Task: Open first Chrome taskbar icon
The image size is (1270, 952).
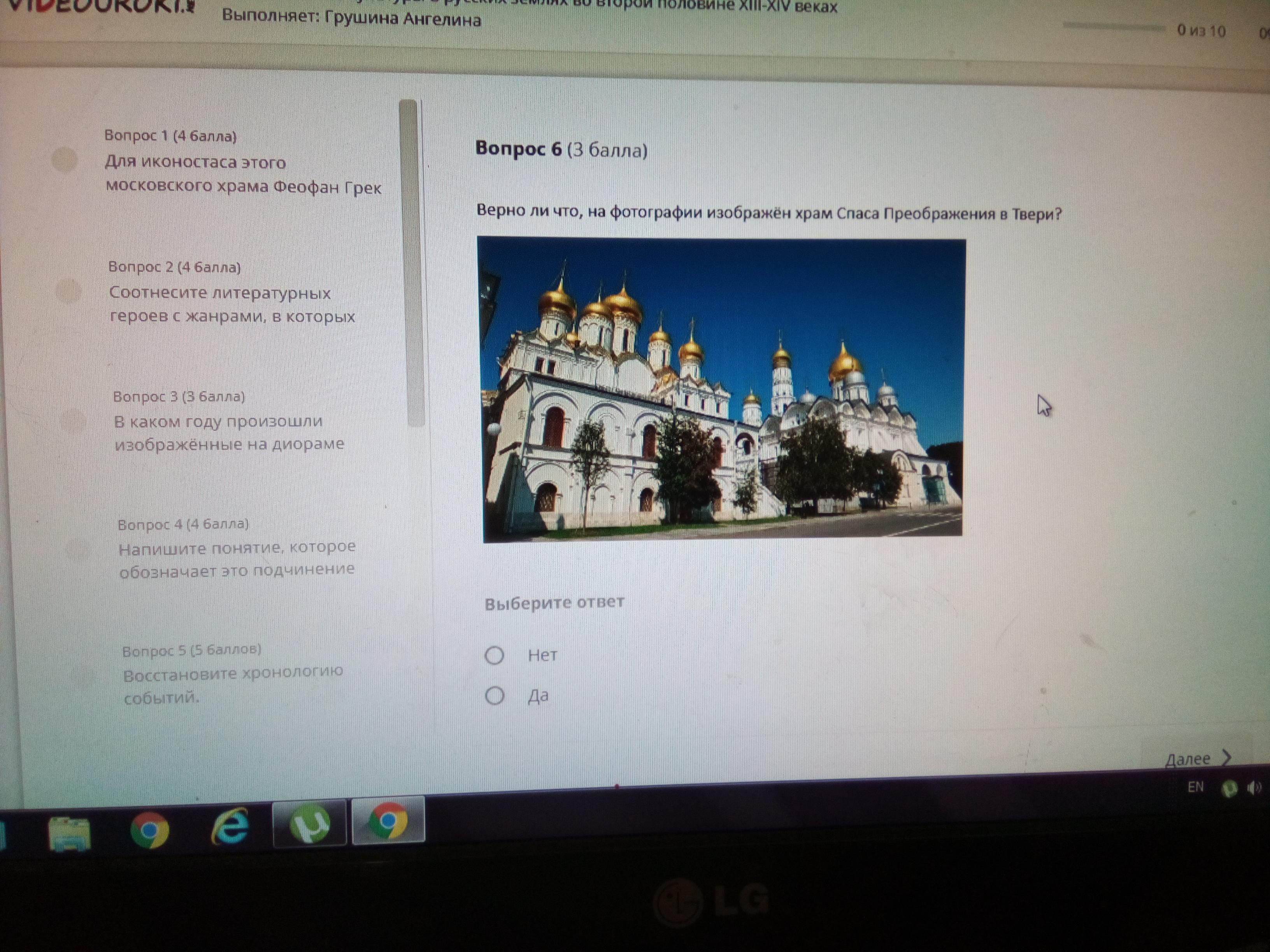Action: [x=149, y=830]
